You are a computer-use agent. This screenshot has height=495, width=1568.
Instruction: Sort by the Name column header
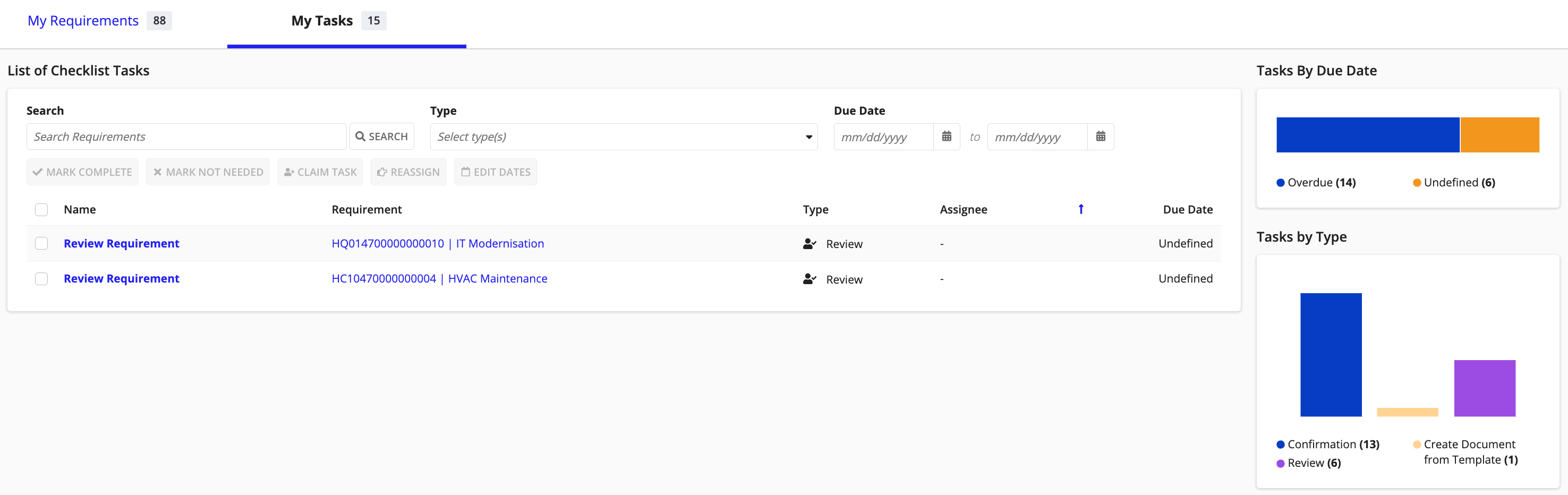(80, 209)
